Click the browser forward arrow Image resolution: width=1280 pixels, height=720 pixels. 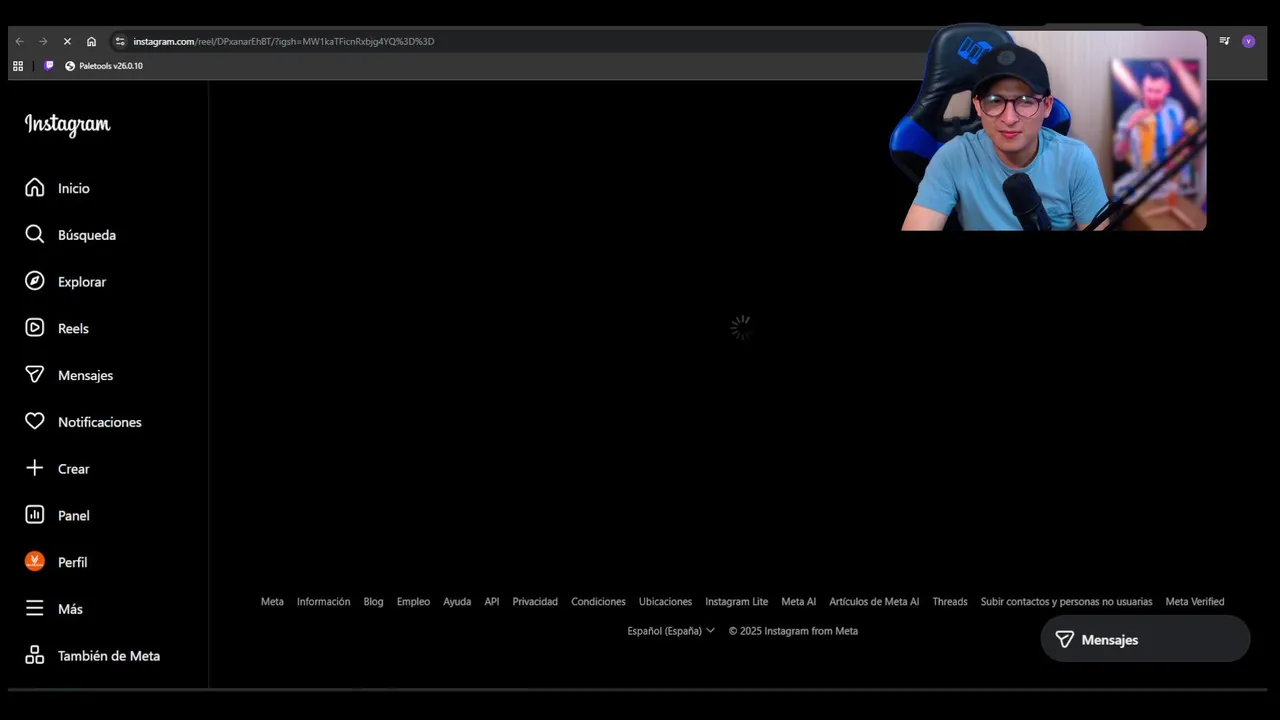tap(43, 41)
